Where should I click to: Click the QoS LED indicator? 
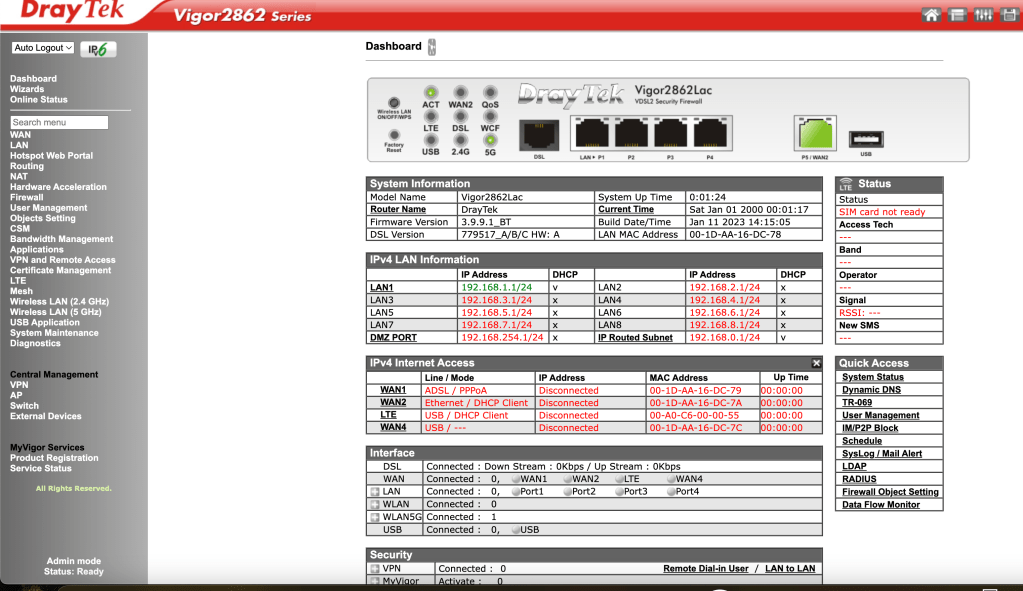tap(490, 92)
